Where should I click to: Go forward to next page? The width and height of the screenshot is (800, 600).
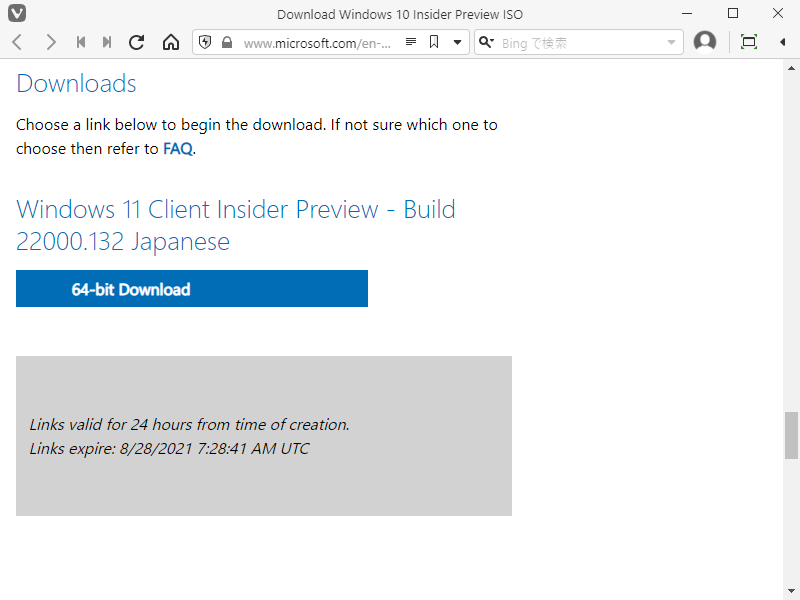coord(50,42)
